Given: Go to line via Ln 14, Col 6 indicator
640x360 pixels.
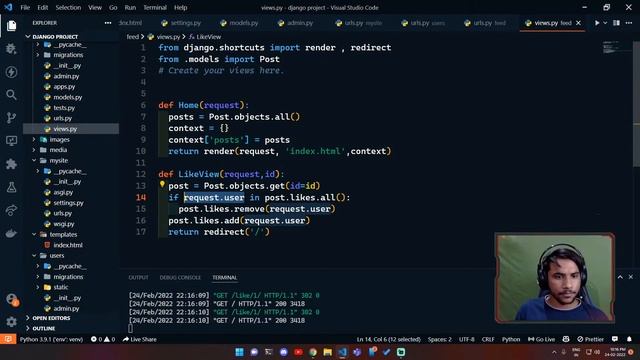Looking at the screenshot, I should coord(388,339).
